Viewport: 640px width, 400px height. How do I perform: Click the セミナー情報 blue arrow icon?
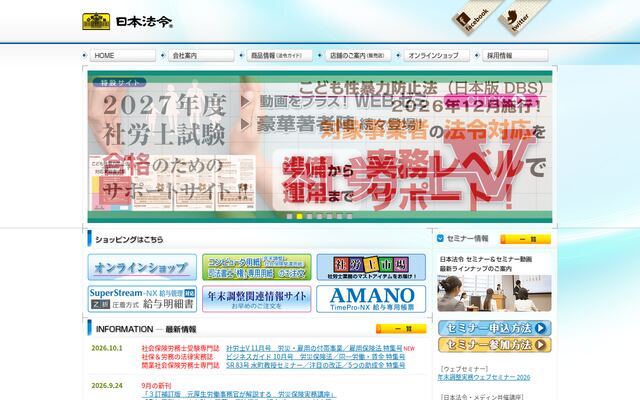tap(440, 238)
